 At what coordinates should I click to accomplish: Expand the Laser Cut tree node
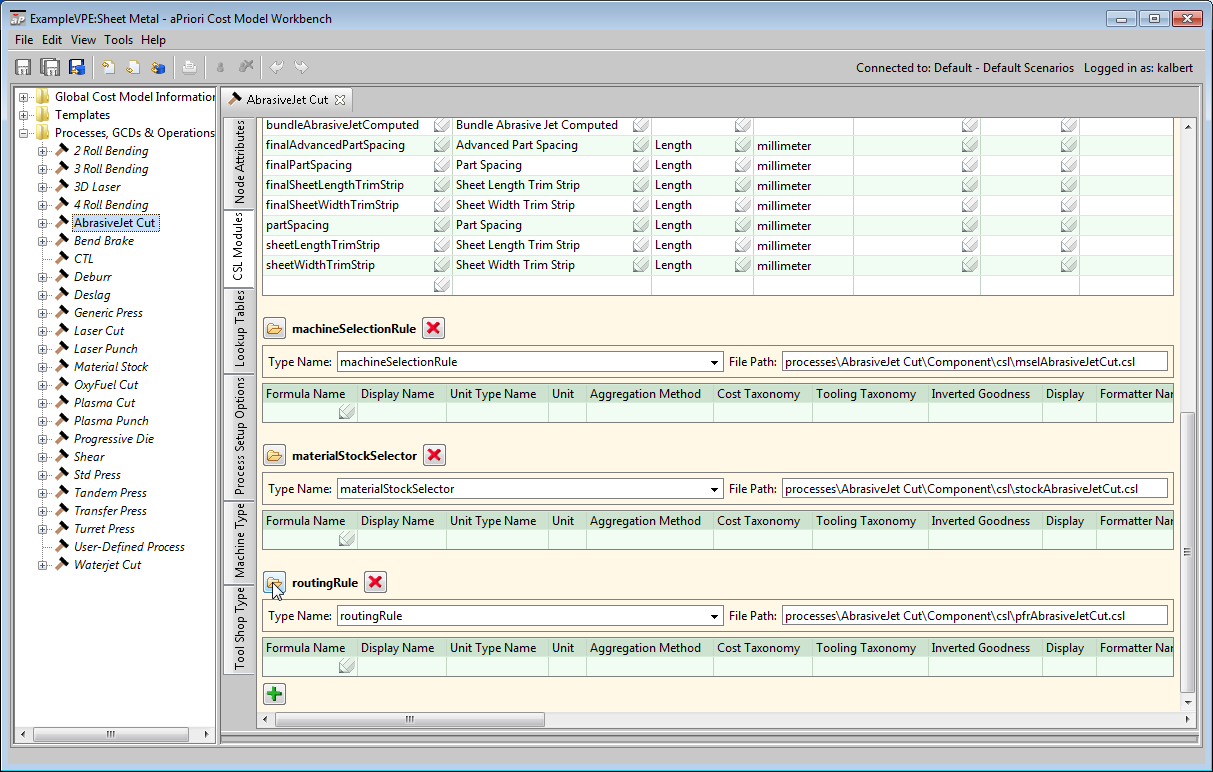(43, 331)
